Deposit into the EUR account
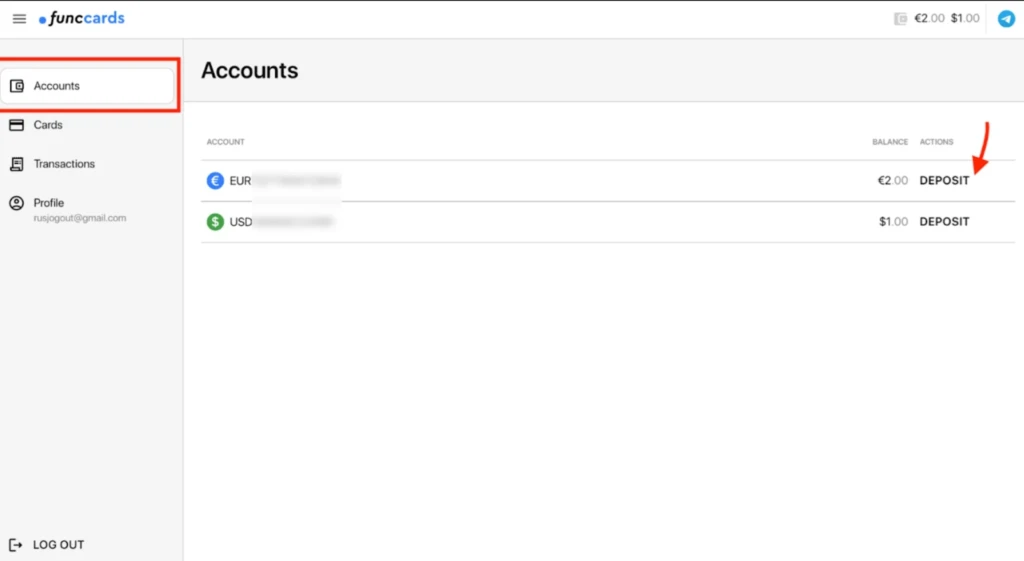Screen dimensions: 1024x561 coord(944,181)
